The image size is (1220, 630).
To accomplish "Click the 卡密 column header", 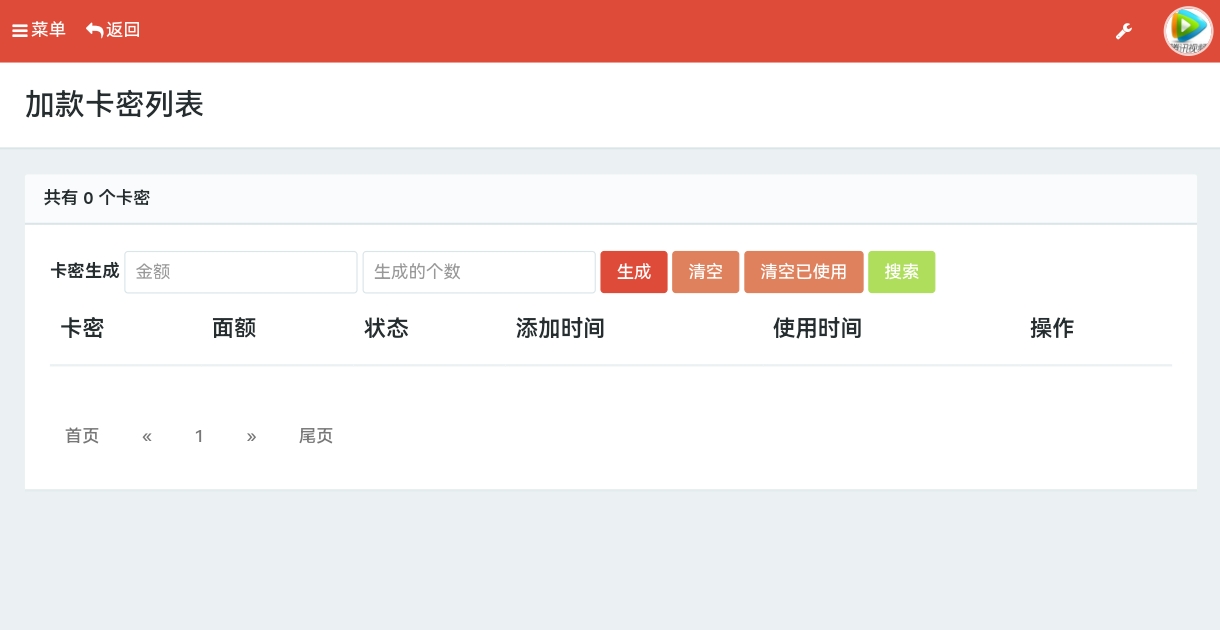I will (x=82, y=328).
